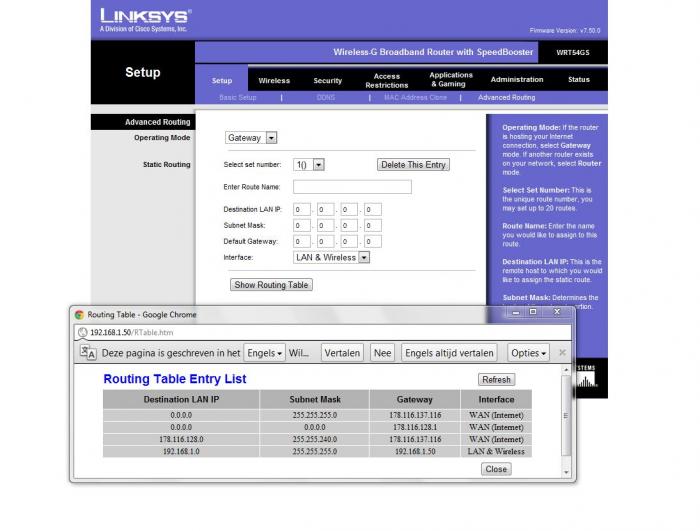Click the Gateway column header in routing table
The height and width of the screenshot is (531, 700).
pos(415,399)
